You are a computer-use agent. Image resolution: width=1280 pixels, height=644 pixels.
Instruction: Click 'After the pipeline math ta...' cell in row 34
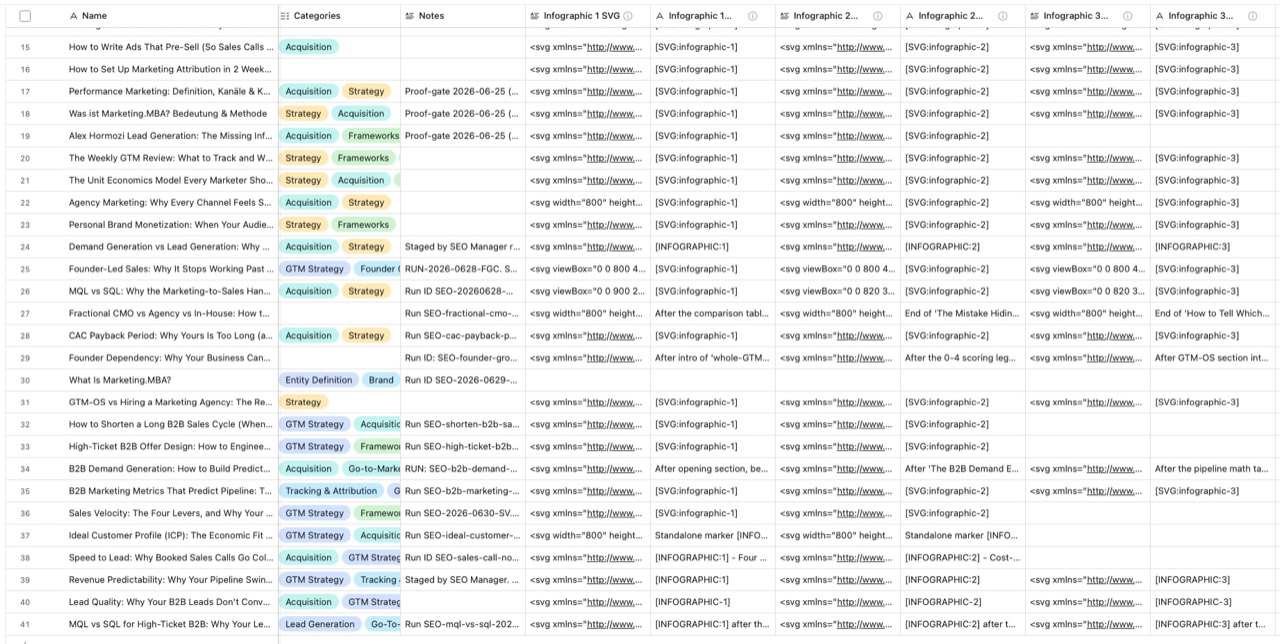coord(1213,469)
